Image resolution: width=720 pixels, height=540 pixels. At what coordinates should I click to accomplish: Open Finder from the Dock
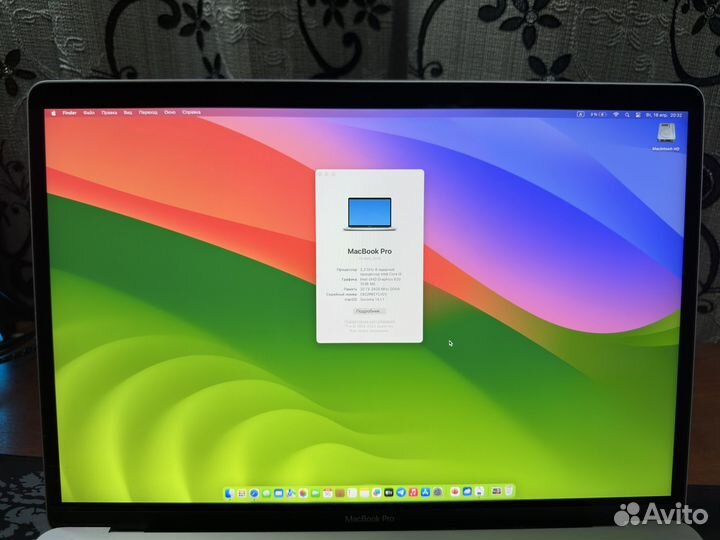pyautogui.click(x=229, y=493)
